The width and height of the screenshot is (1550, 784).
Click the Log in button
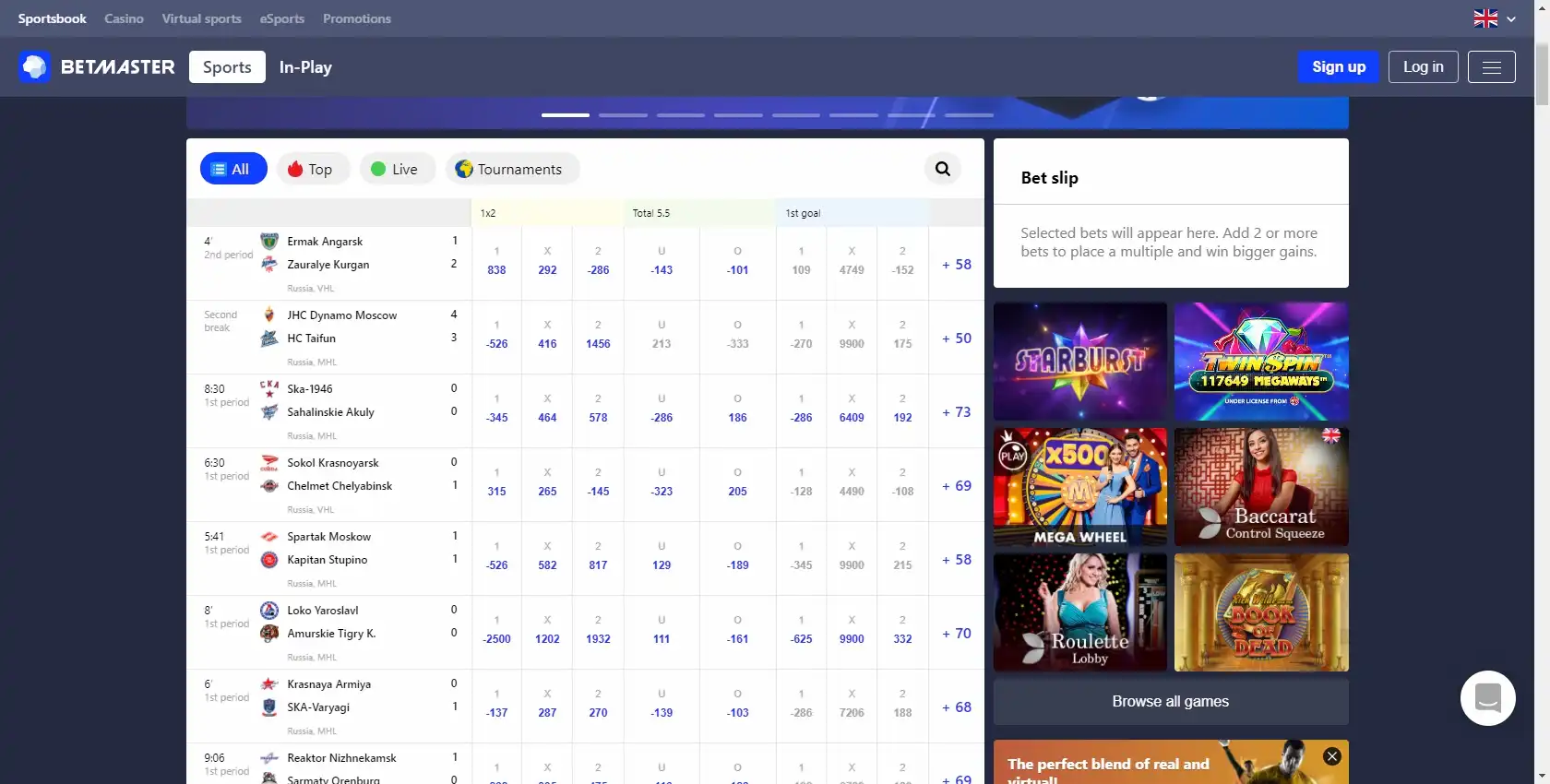point(1424,66)
